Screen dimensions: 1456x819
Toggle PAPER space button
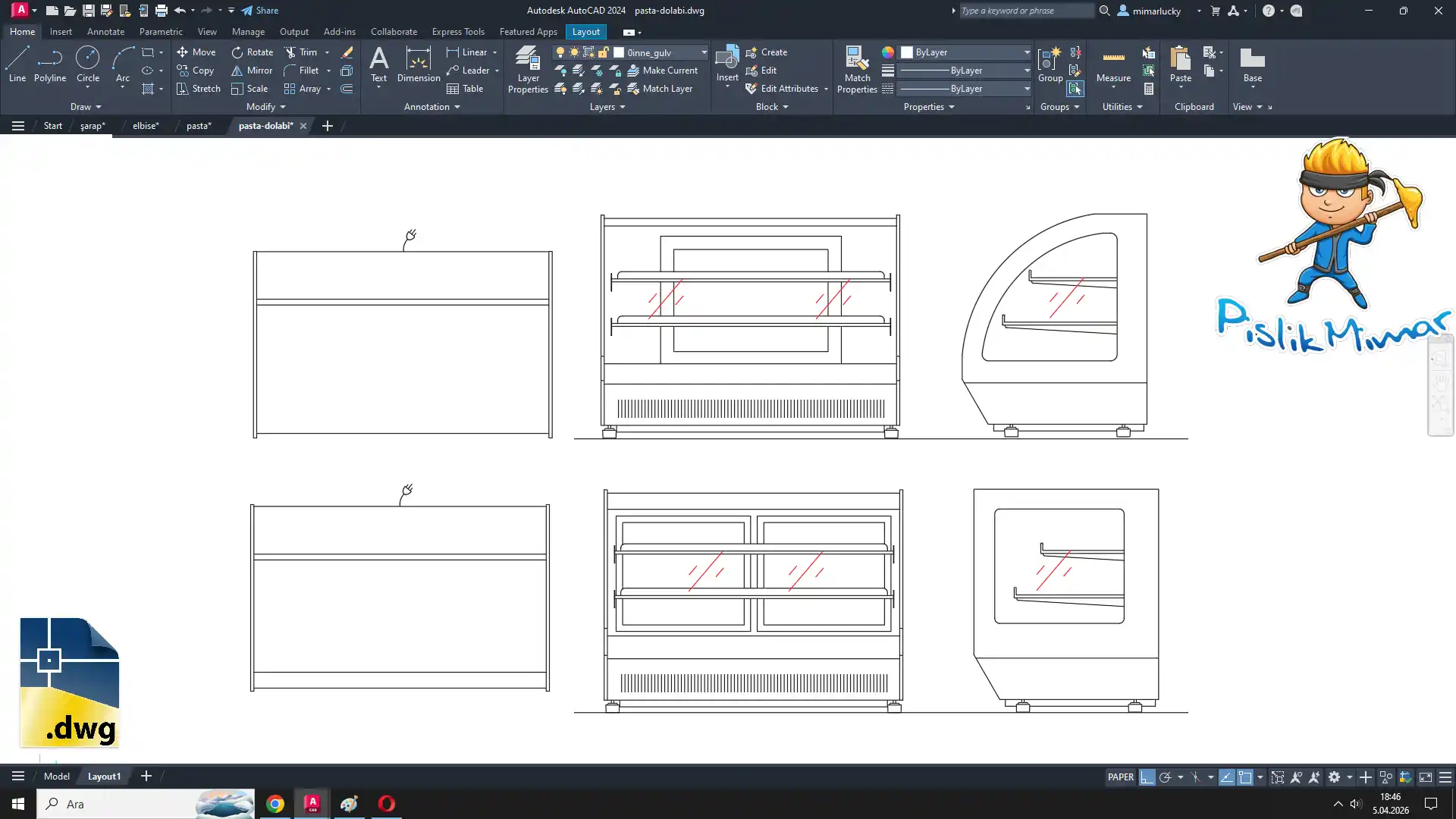pos(1120,777)
